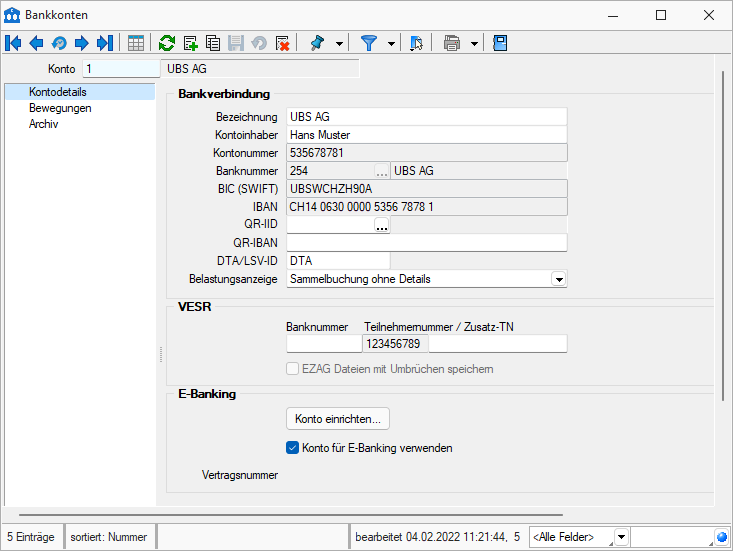The width and height of the screenshot is (733, 551).
Task: Open the Alle Felder dropdown in status bar
Action: pos(621,537)
